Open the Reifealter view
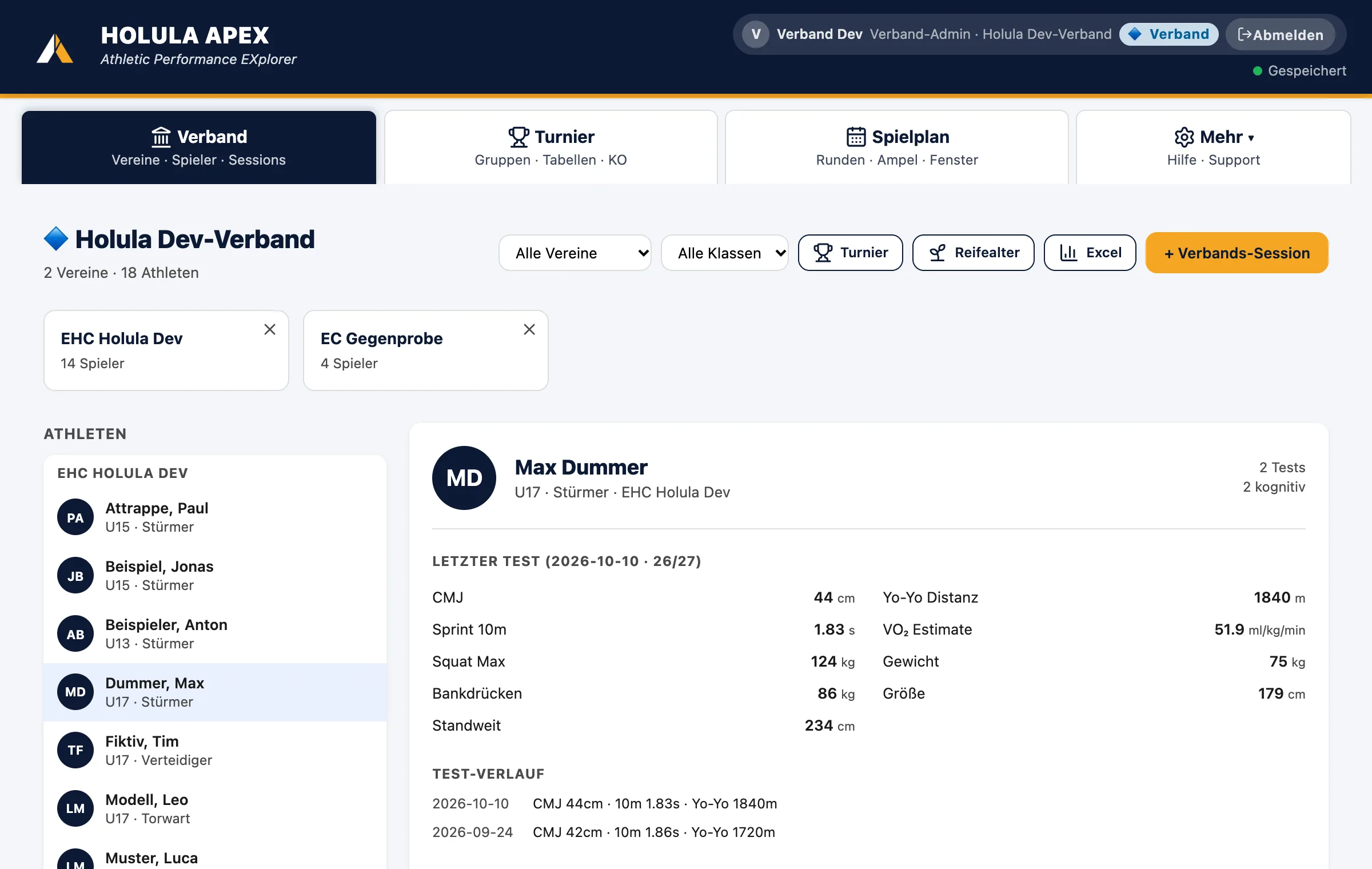 [974, 253]
